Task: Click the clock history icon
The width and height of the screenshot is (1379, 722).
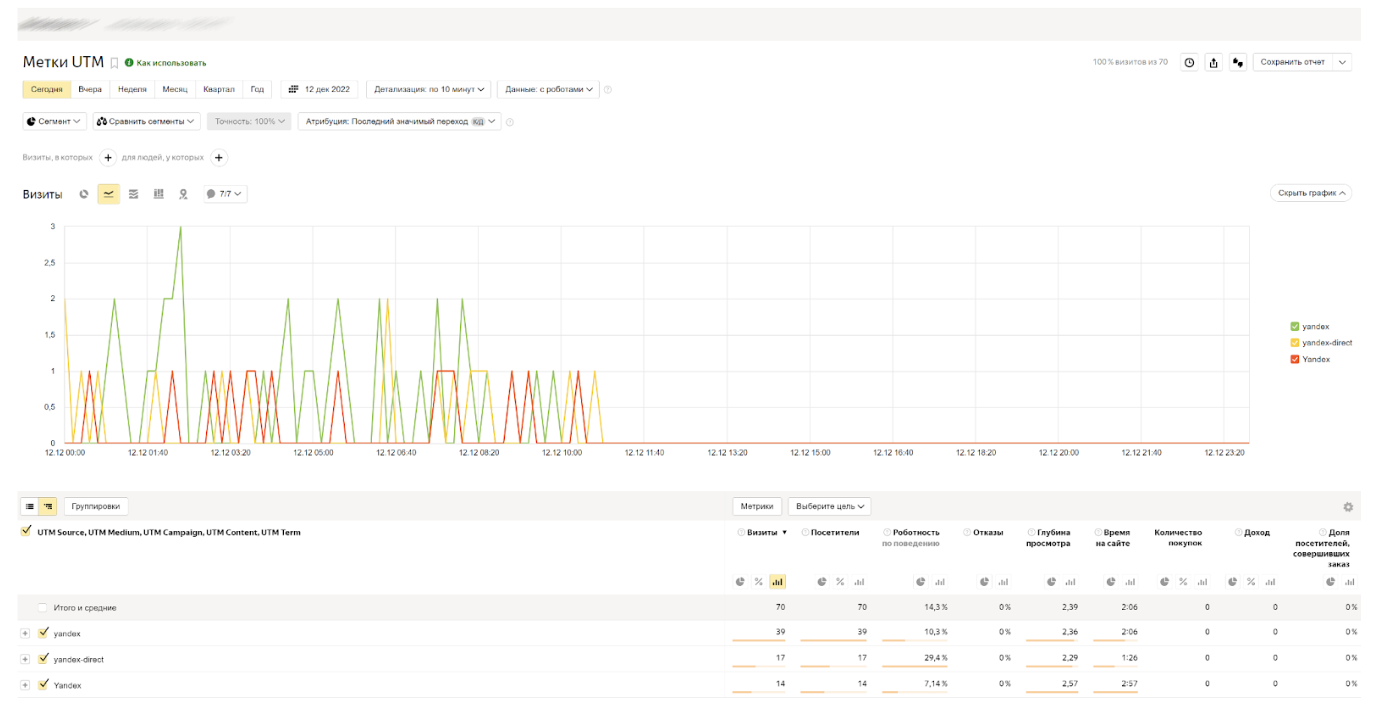Action: click(1189, 62)
